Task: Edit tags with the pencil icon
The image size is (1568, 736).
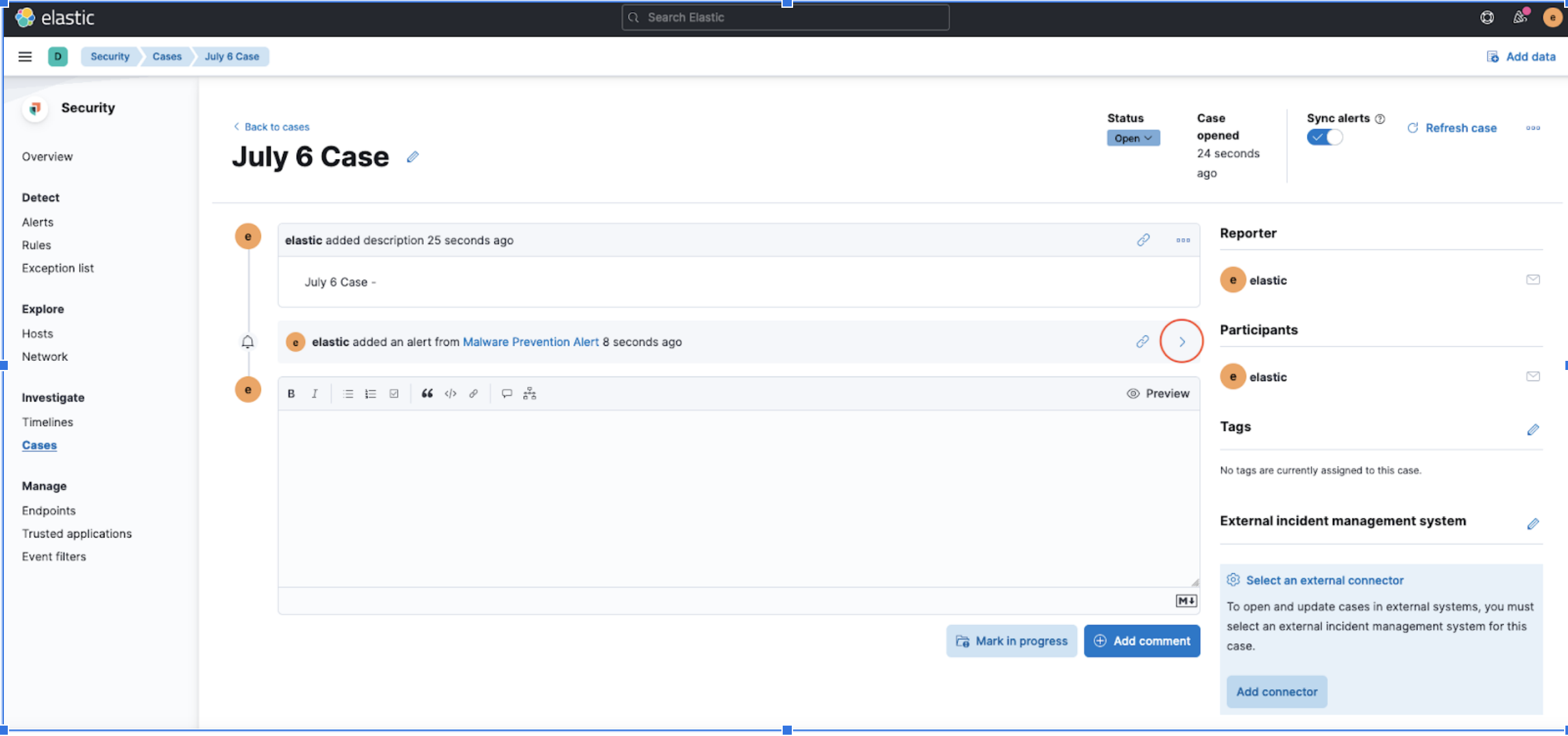Action: pos(1533,430)
